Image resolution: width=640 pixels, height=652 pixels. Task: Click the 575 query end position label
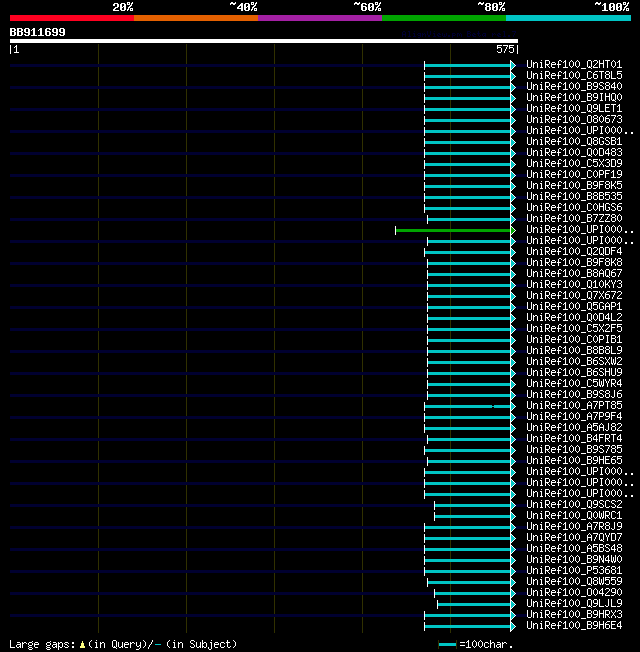[505, 49]
